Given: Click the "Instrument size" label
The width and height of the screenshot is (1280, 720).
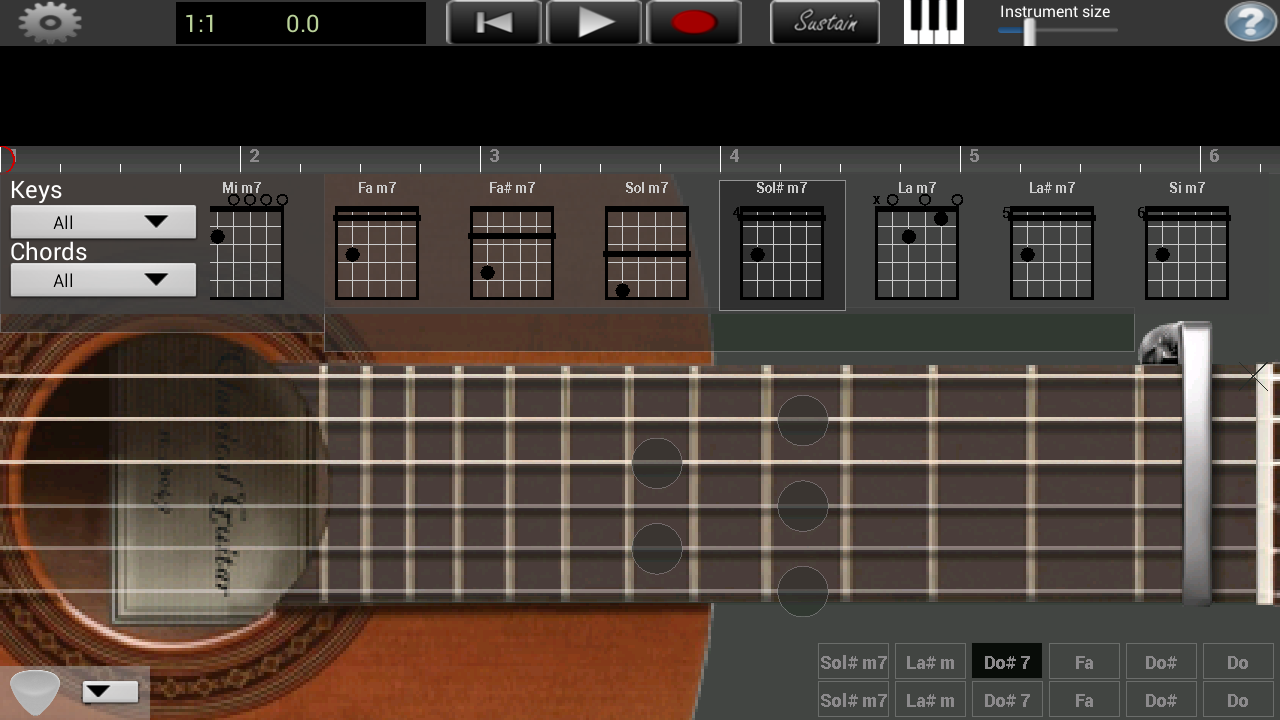Looking at the screenshot, I should 1055,12.
